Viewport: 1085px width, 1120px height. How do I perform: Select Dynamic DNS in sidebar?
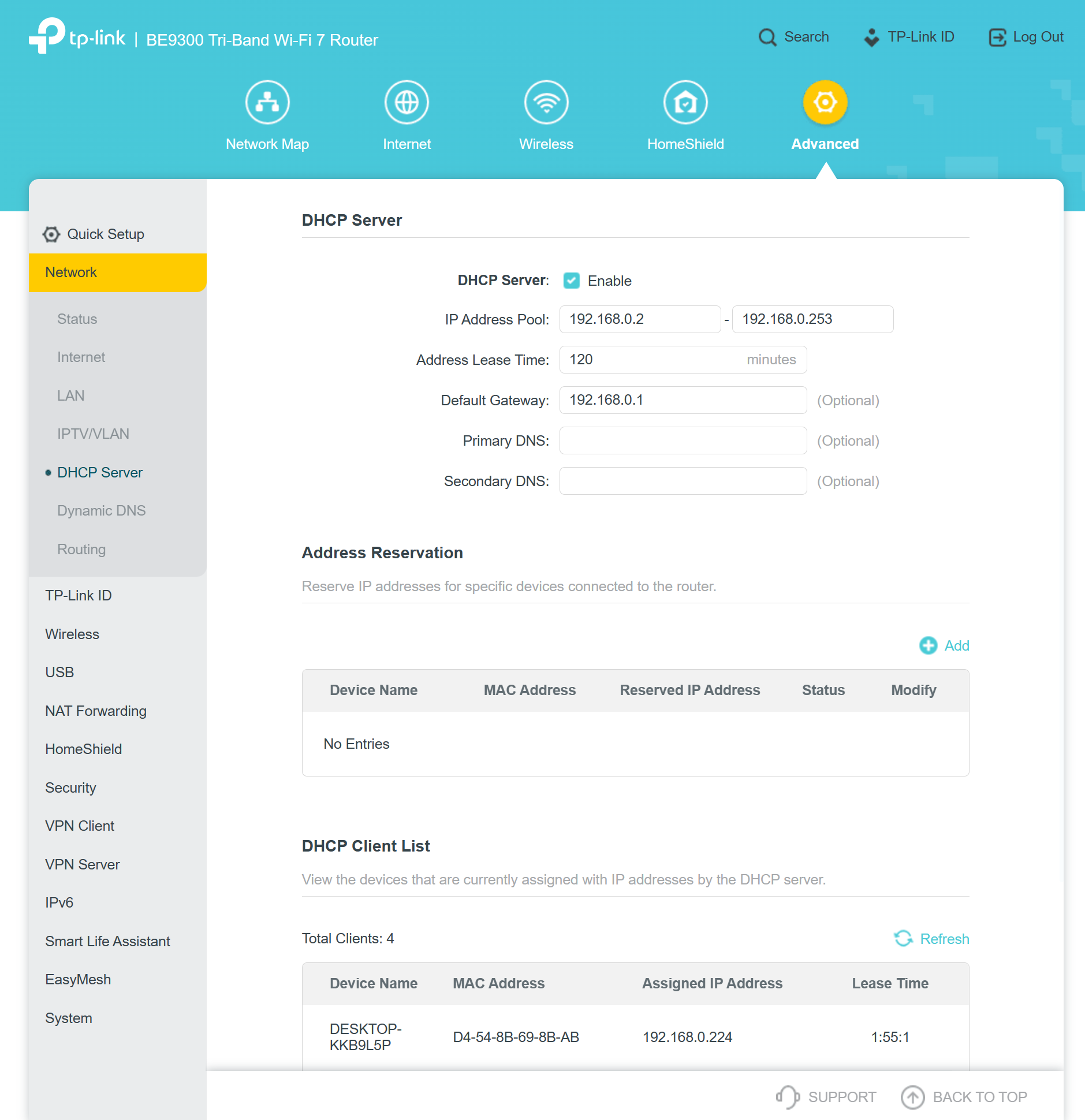[x=102, y=510]
